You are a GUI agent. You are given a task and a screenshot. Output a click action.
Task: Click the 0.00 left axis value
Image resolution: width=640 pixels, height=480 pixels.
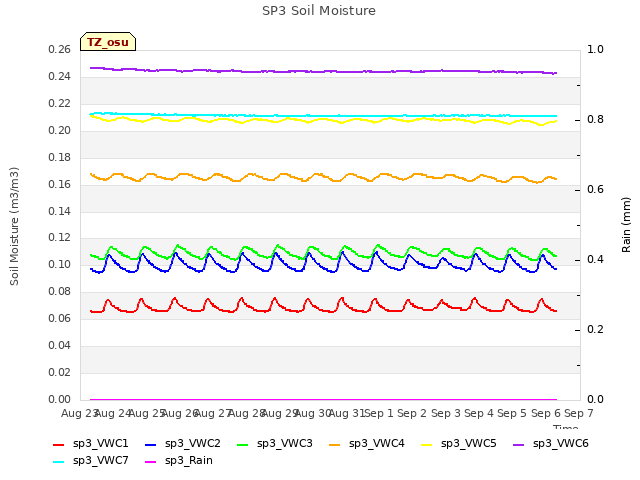coord(60,399)
